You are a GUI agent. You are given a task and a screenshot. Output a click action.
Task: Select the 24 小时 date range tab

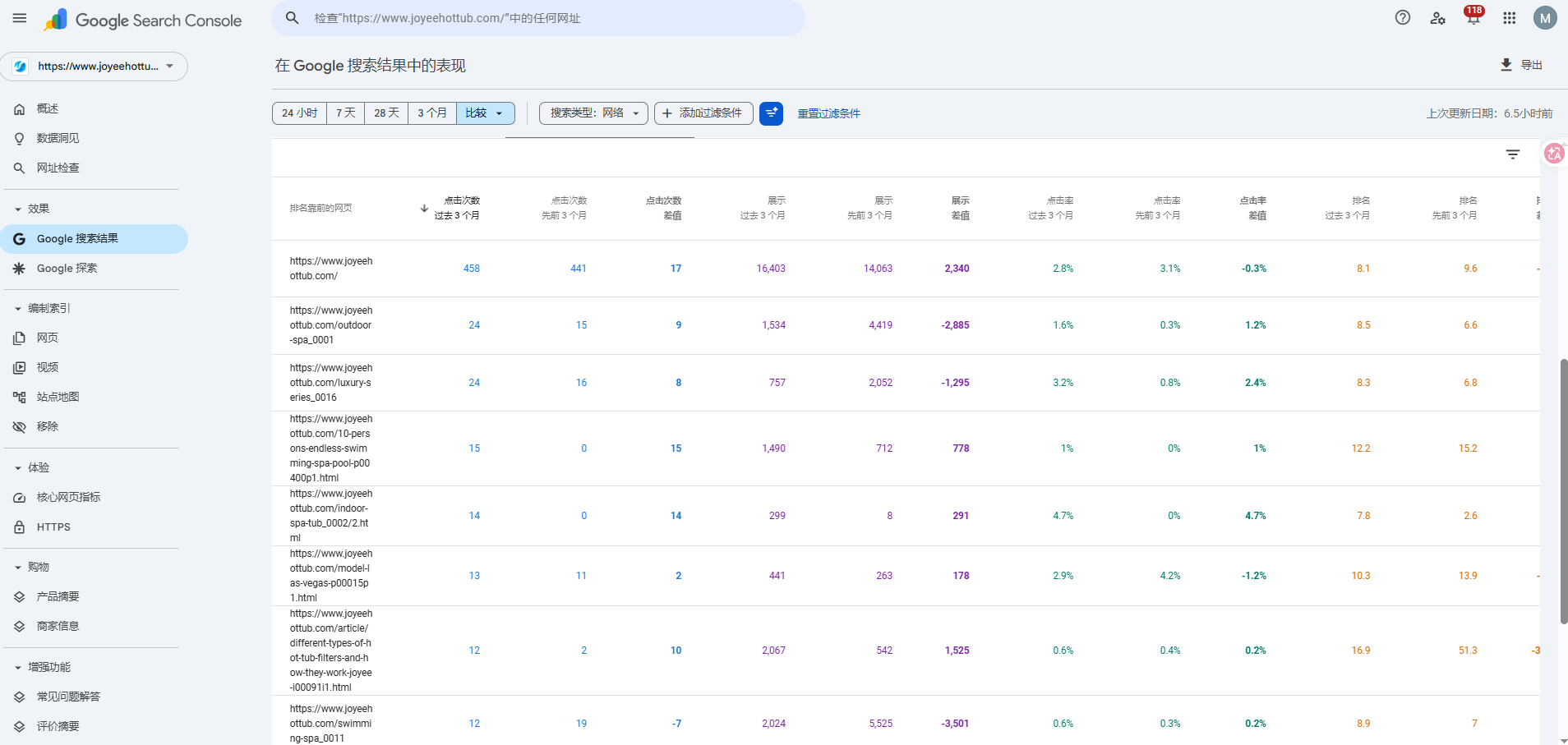[299, 113]
